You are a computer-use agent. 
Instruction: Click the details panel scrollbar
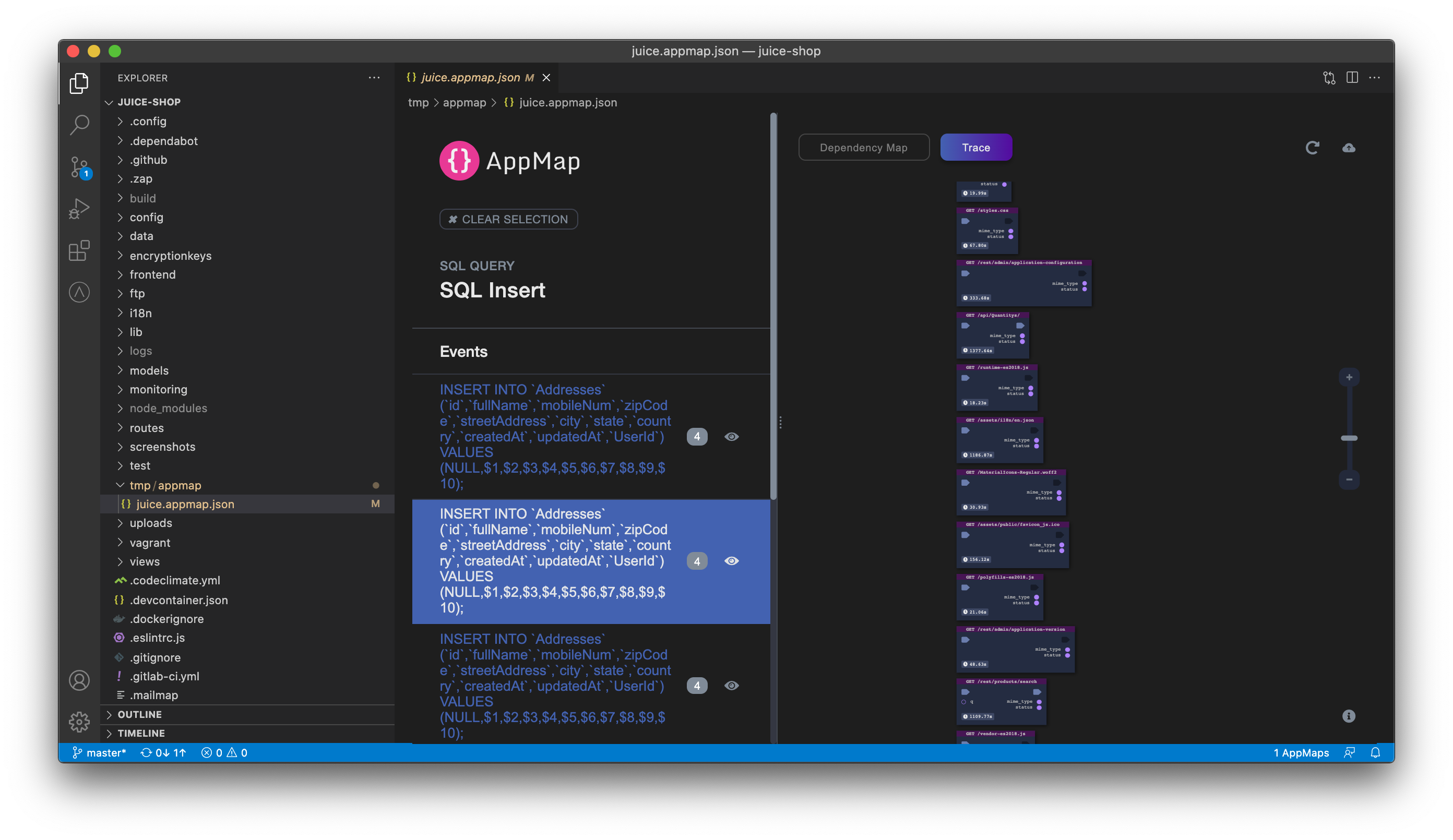[x=774, y=306]
